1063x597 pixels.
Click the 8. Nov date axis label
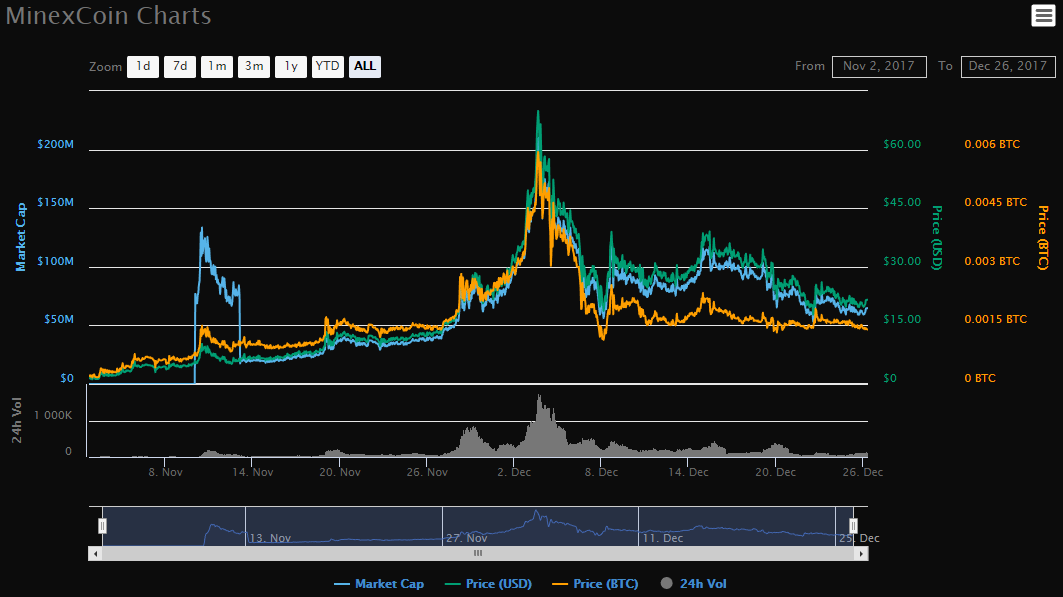(165, 472)
